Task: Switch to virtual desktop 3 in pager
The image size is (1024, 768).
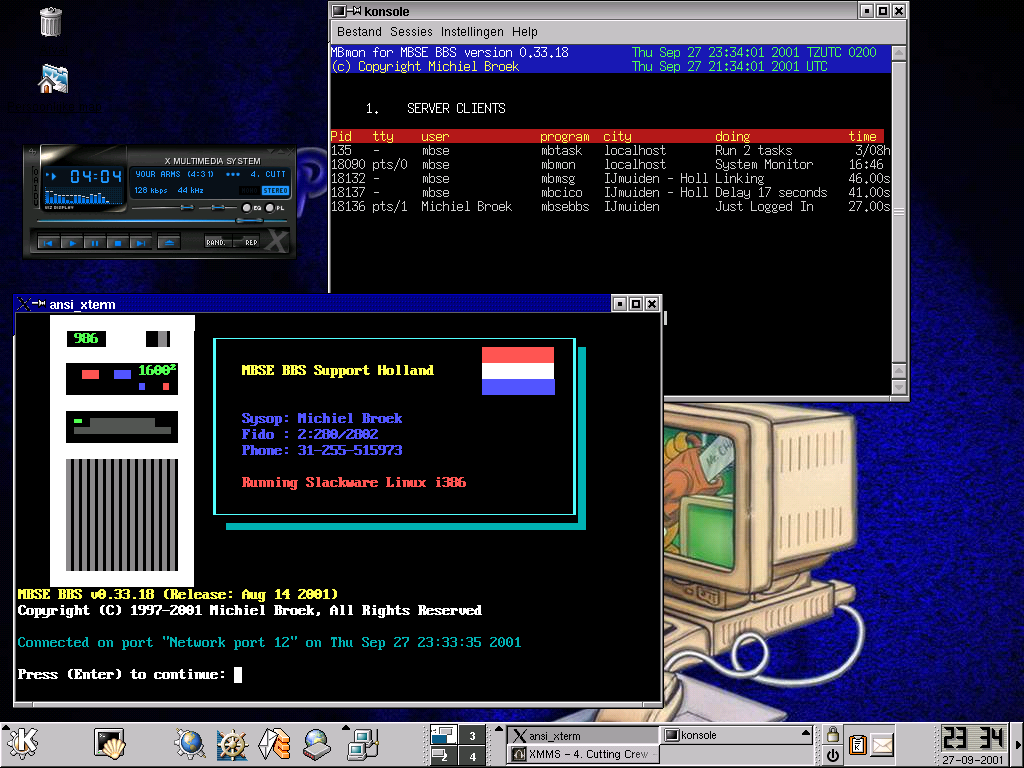Action: 472,735
